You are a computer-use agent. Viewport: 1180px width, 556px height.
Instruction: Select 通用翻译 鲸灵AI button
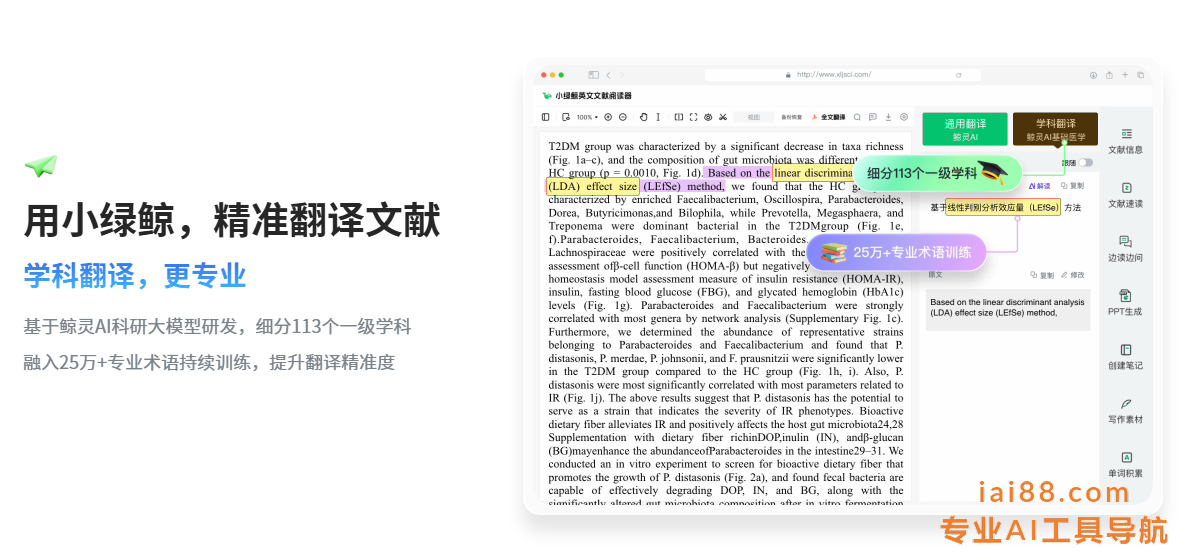(x=964, y=129)
